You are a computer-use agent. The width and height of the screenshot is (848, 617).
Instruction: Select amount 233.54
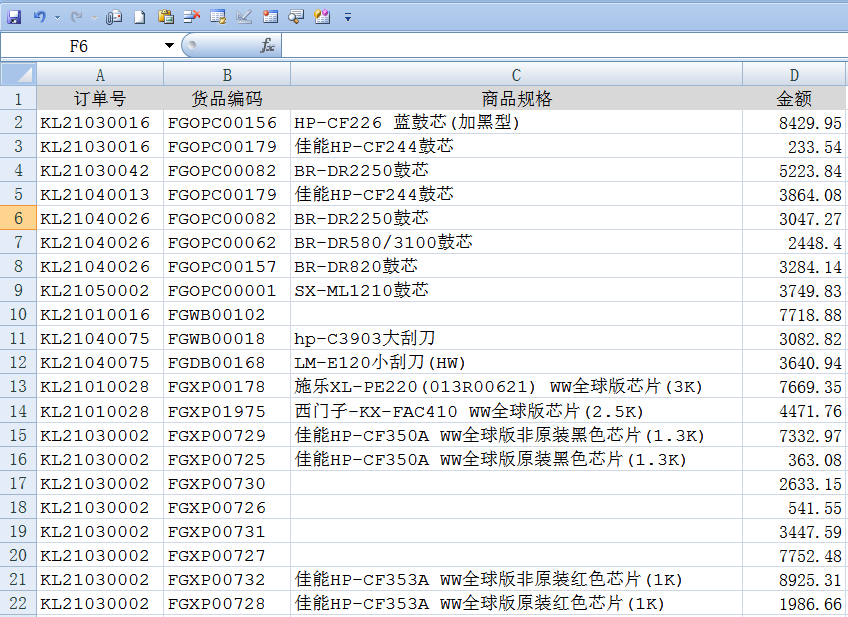click(794, 147)
